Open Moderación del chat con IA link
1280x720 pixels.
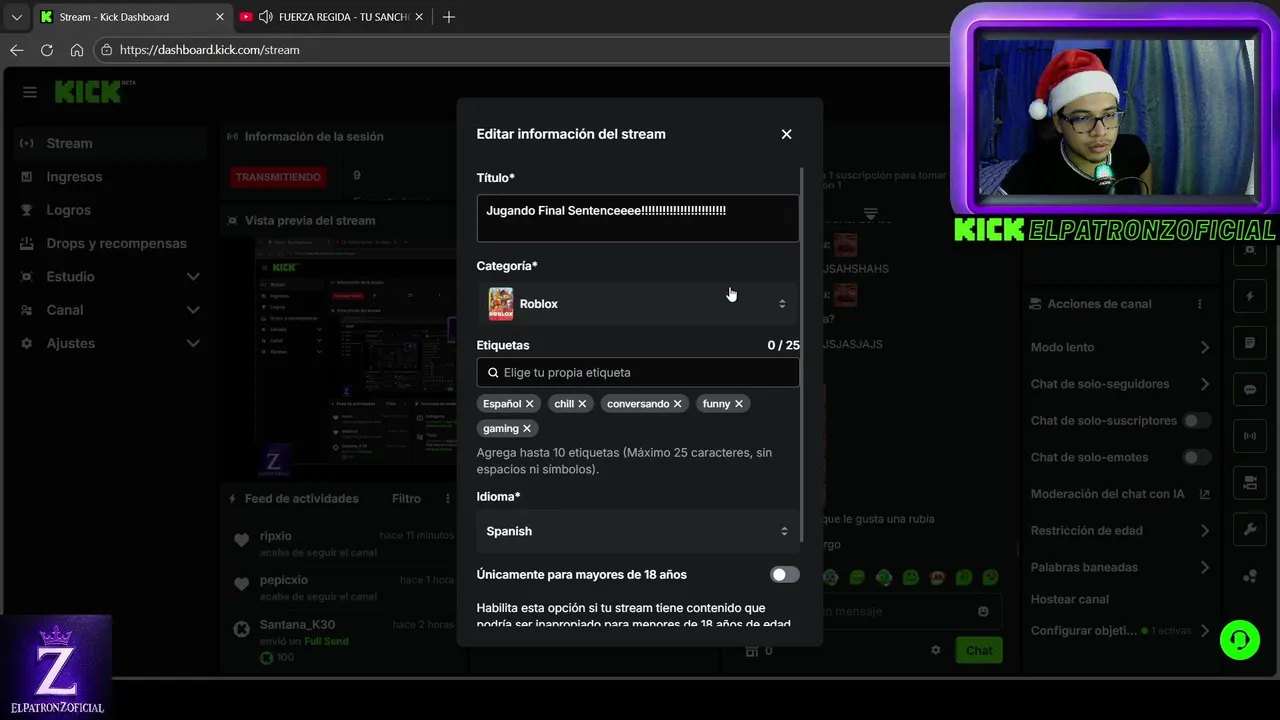coord(1120,494)
